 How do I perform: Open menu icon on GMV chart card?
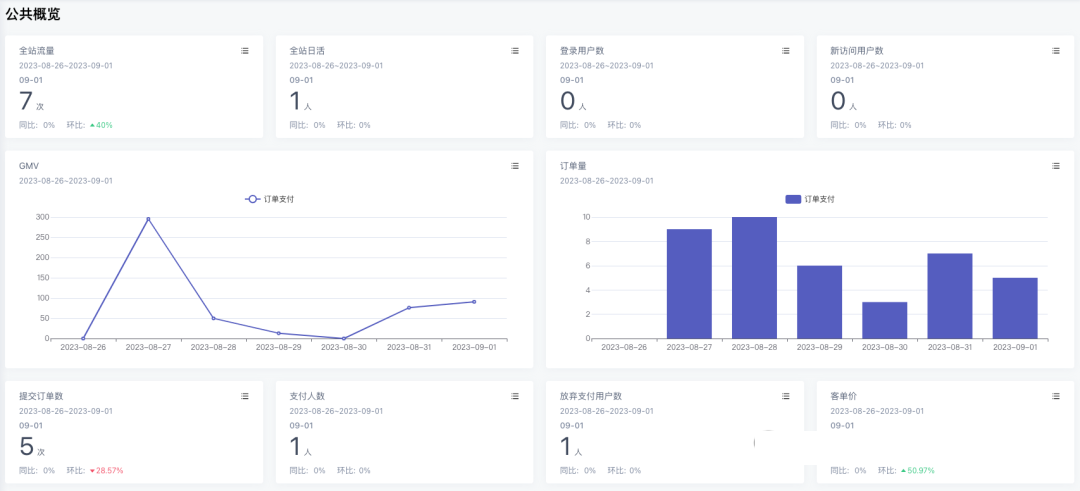[x=515, y=166]
